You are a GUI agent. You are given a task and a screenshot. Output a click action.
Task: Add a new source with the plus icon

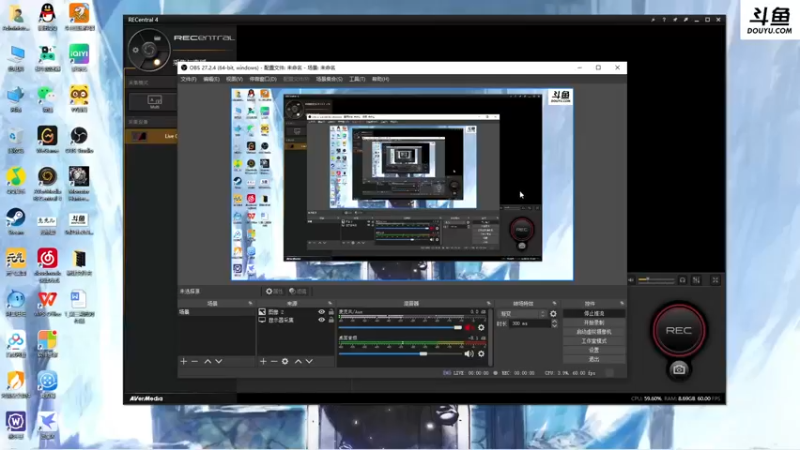click(263, 361)
